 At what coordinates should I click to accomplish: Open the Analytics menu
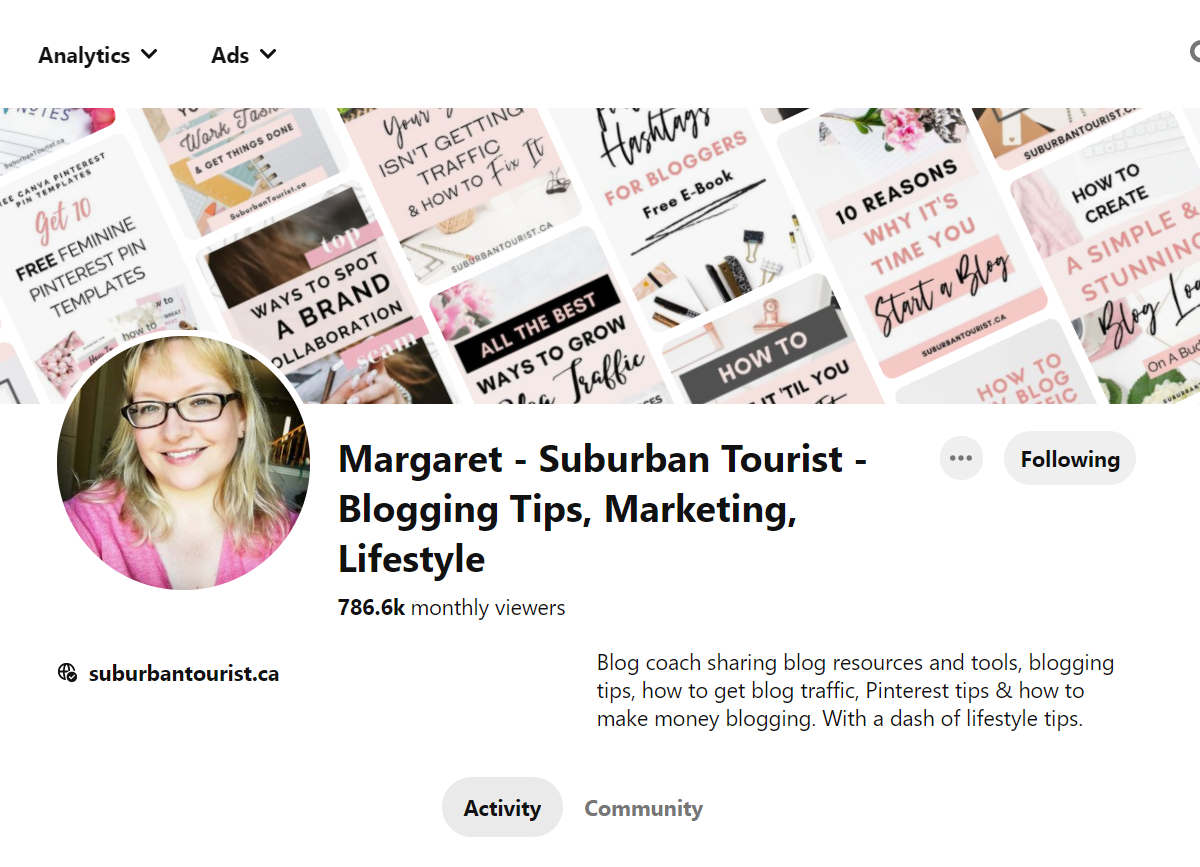(x=98, y=55)
